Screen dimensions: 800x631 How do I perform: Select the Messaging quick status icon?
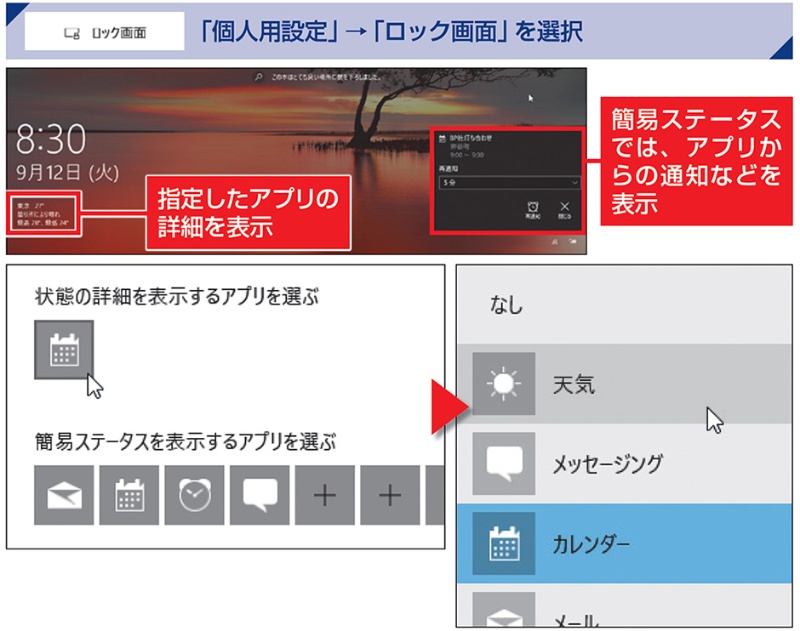[260, 495]
